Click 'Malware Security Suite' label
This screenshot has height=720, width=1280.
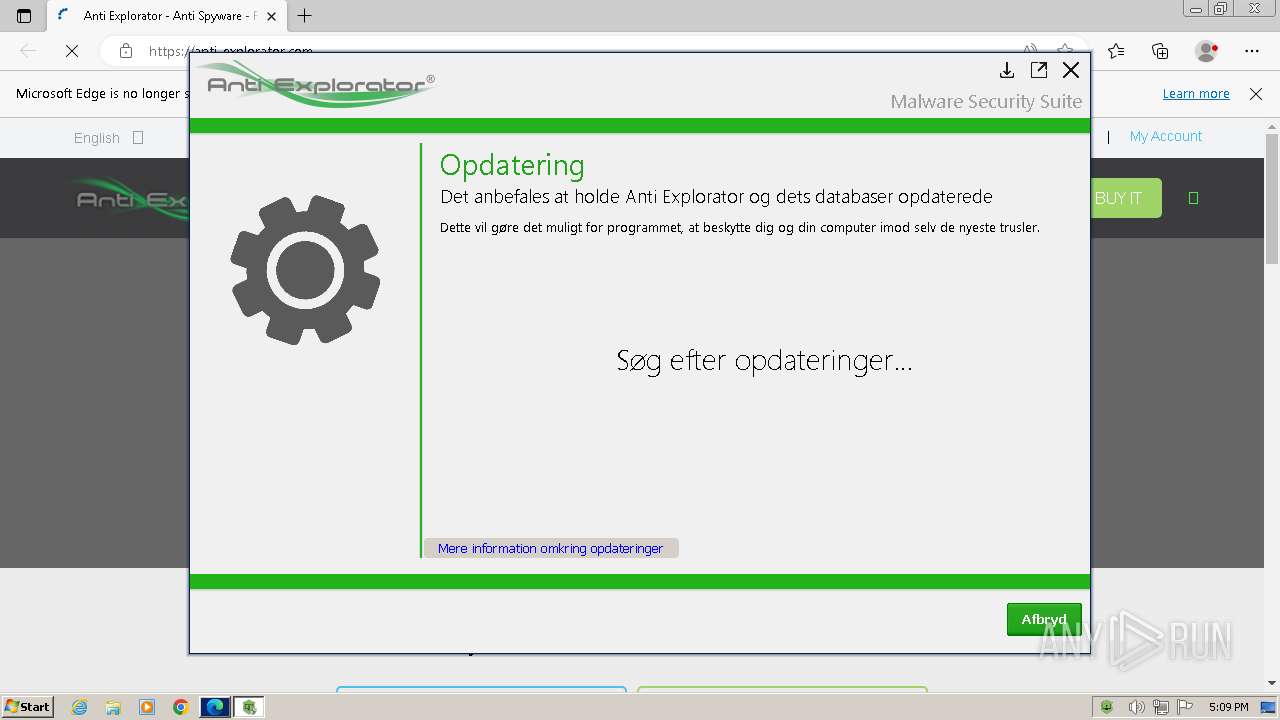click(x=986, y=101)
